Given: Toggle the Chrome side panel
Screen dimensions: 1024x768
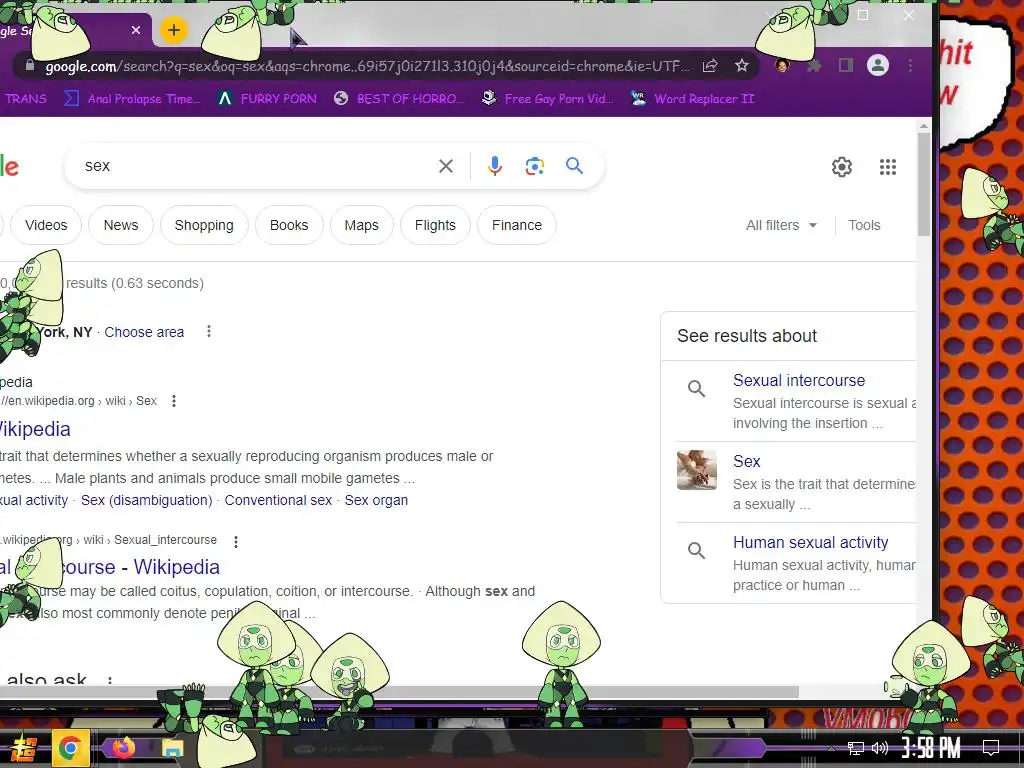Looking at the screenshot, I should 846,65.
